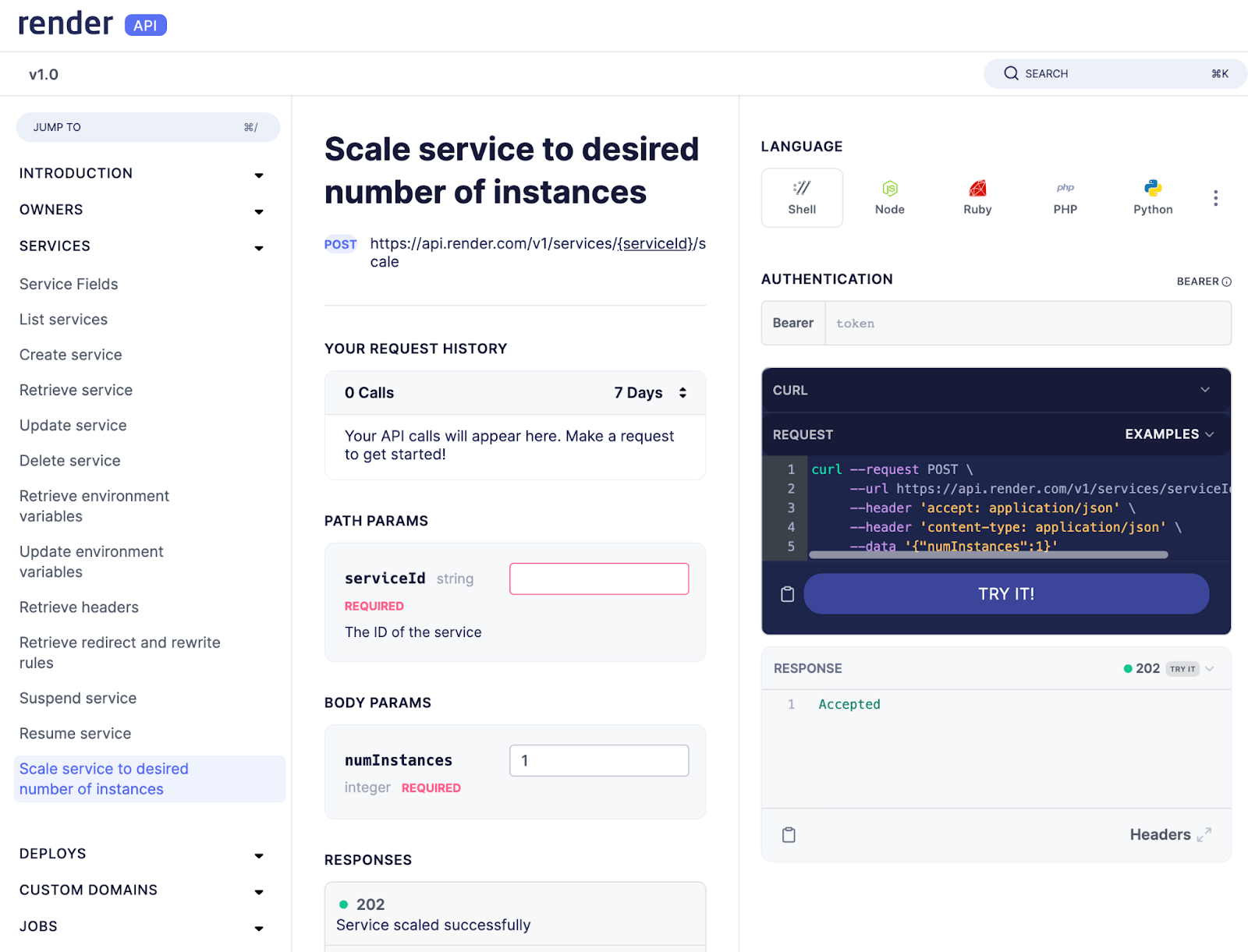The width and height of the screenshot is (1248, 952).
Task: Open the Retrieve headers endpoint
Action: (78, 607)
